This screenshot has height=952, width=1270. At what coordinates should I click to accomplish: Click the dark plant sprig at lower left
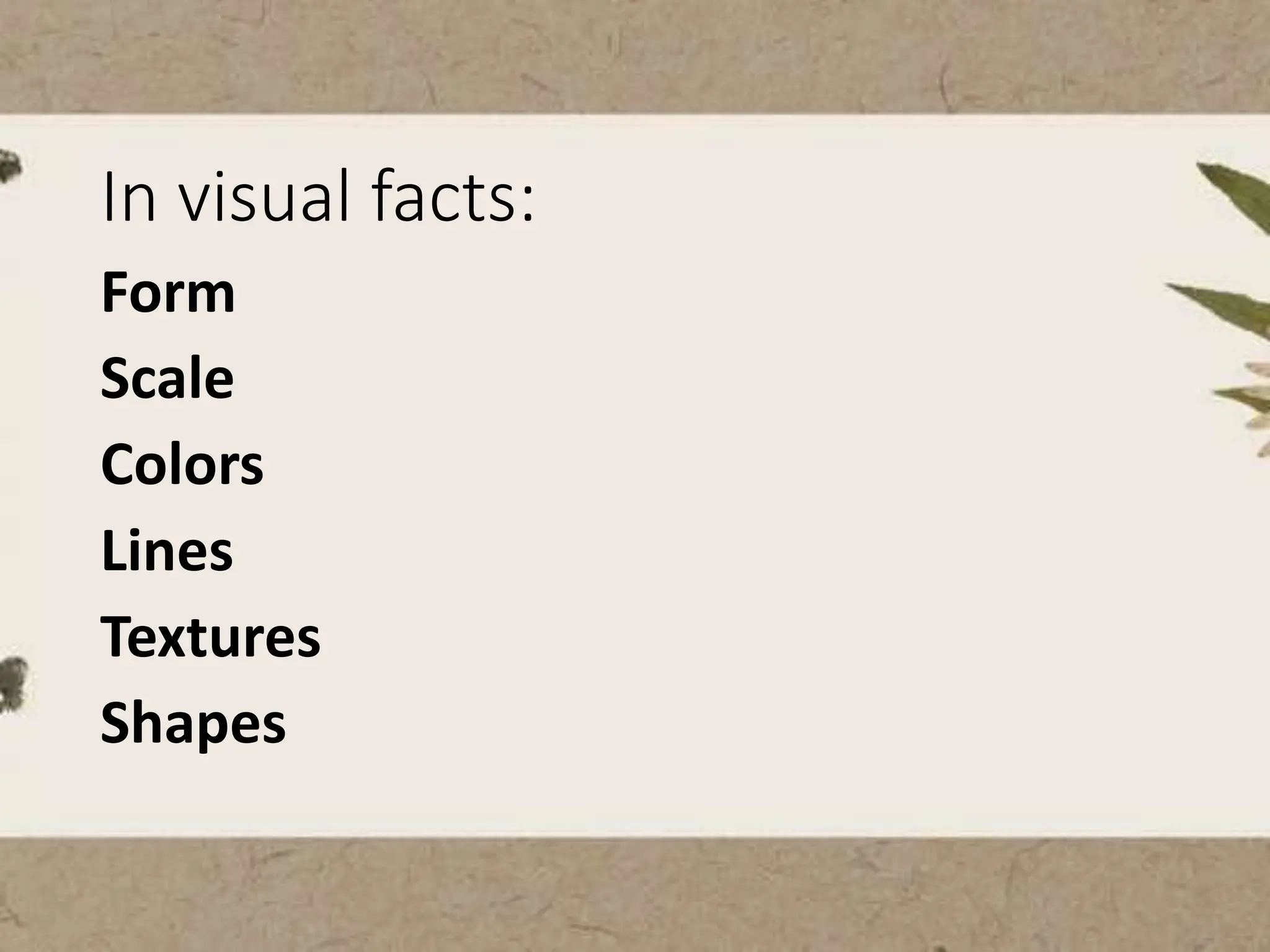(x=14, y=685)
